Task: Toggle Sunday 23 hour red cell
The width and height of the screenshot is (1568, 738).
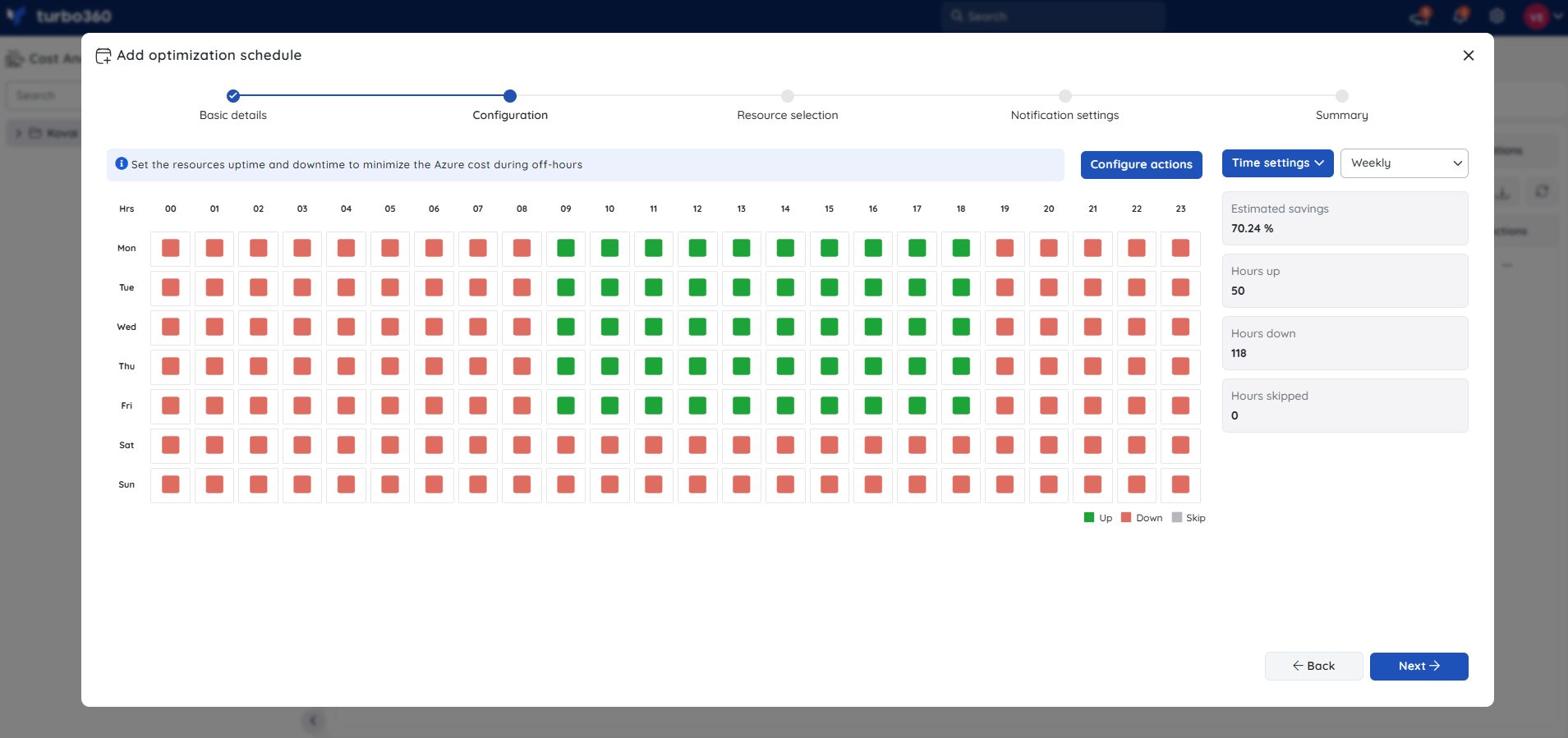Action: [x=1180, y=484]
